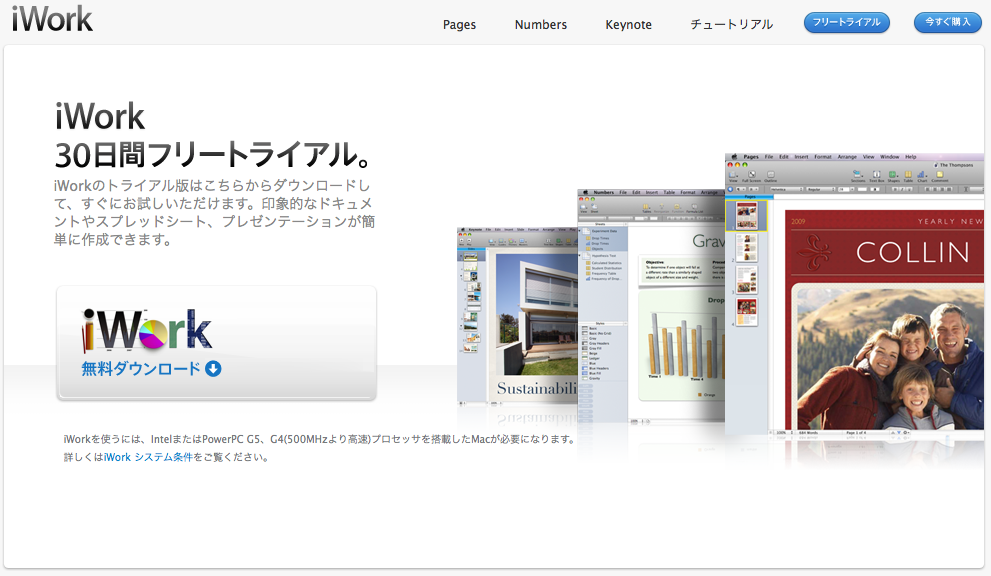Open the Function icon in Numbers toolbar
This screenshot has height=576, width=991.
(678, 207)
